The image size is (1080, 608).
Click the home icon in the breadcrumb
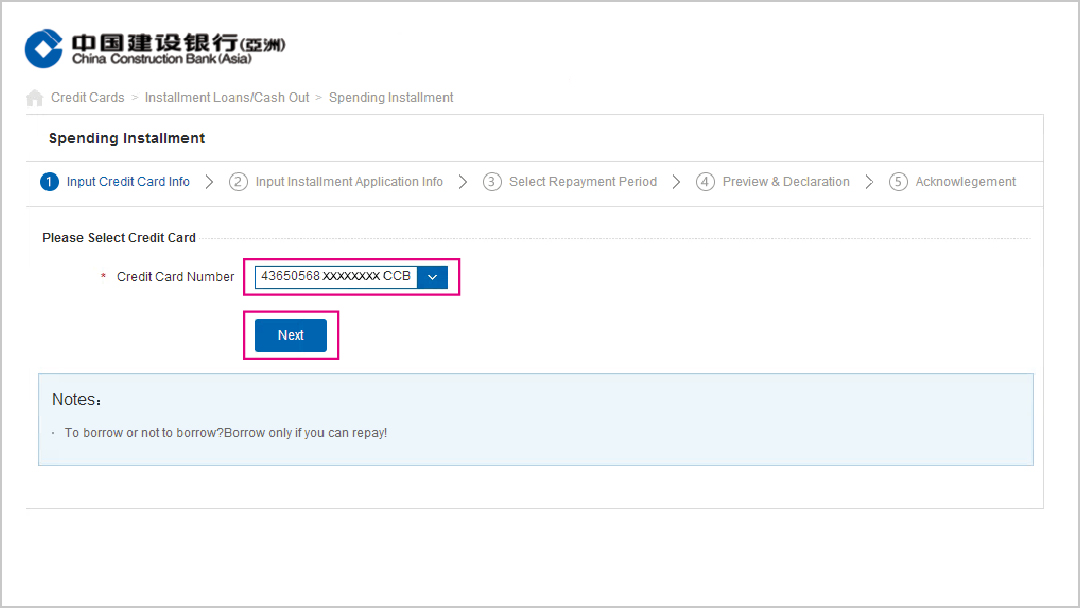(x=34, y=98)
